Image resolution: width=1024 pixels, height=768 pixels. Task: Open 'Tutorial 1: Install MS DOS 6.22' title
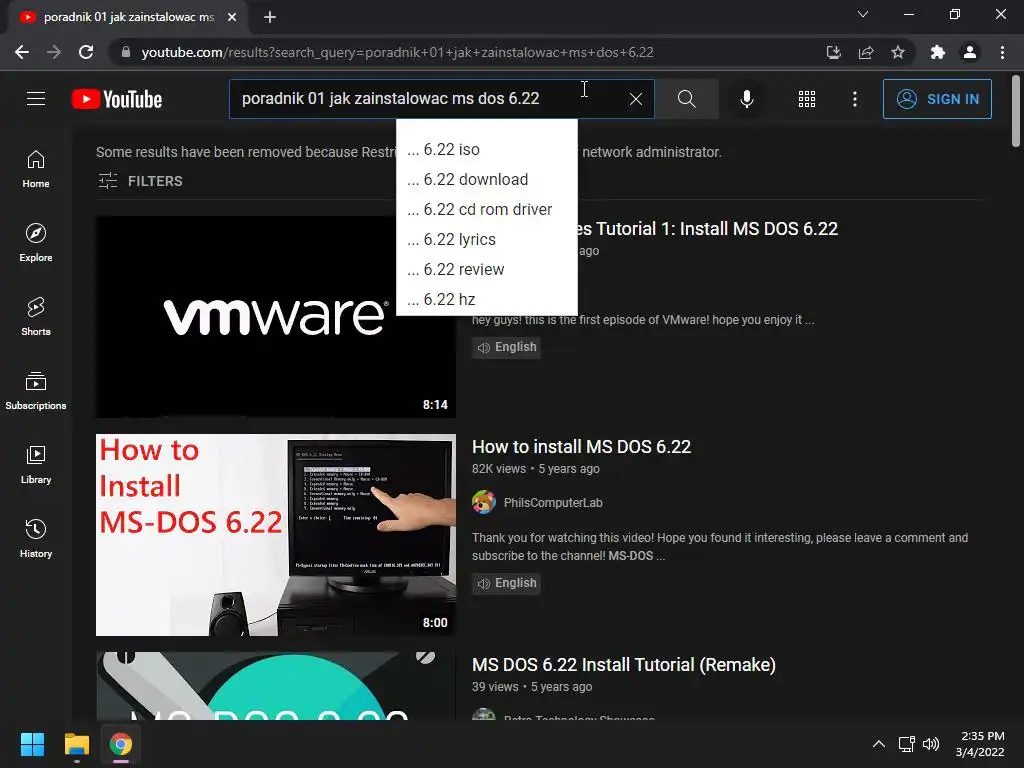coord(708,229)
